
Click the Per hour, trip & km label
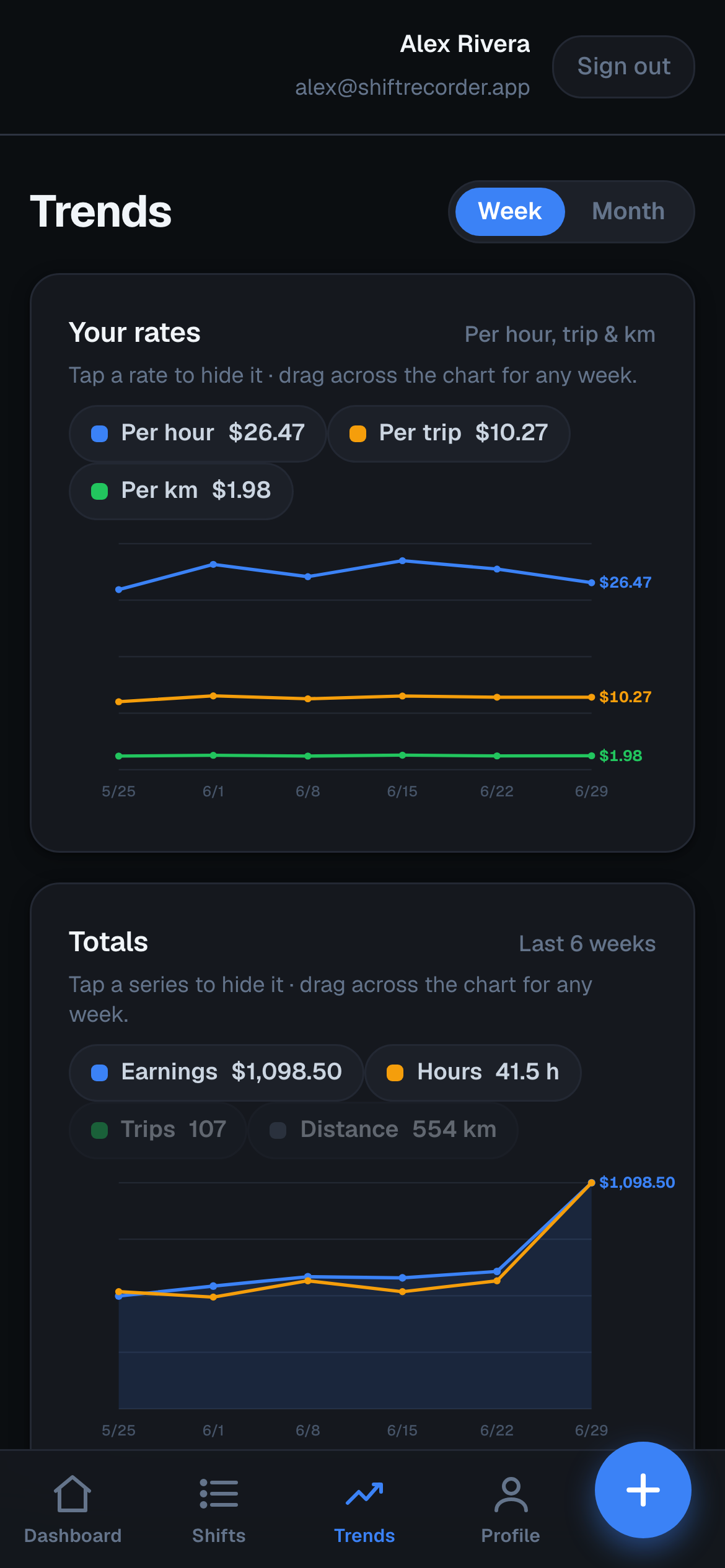[x=560, y=334]
